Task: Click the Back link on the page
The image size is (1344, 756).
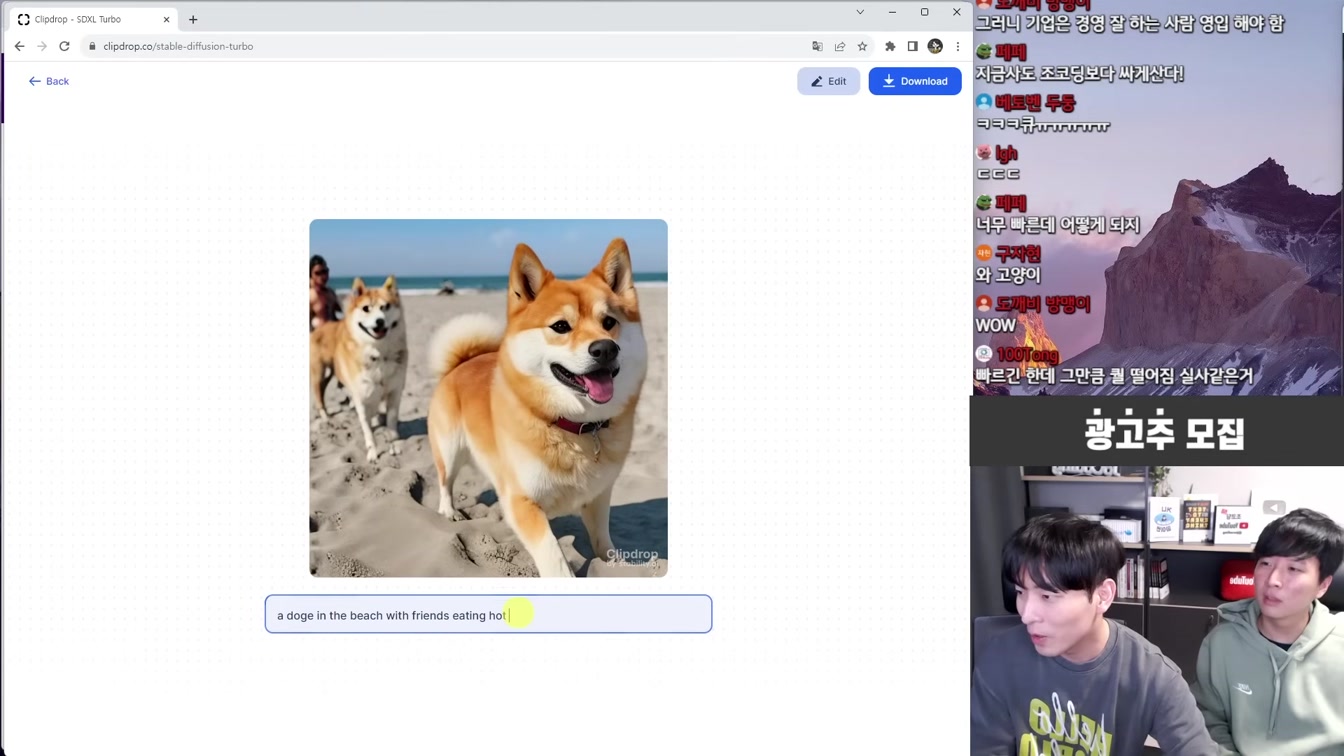Action: tap(49, 81)
